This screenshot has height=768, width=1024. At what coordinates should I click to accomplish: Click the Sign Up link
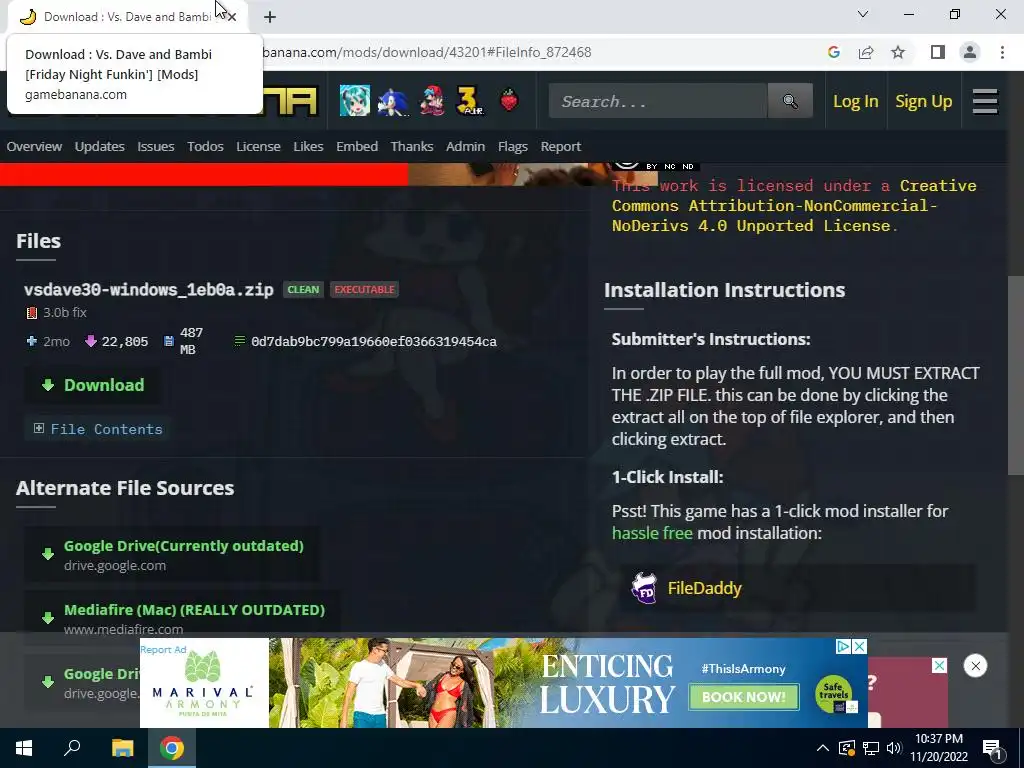[923, 101]
